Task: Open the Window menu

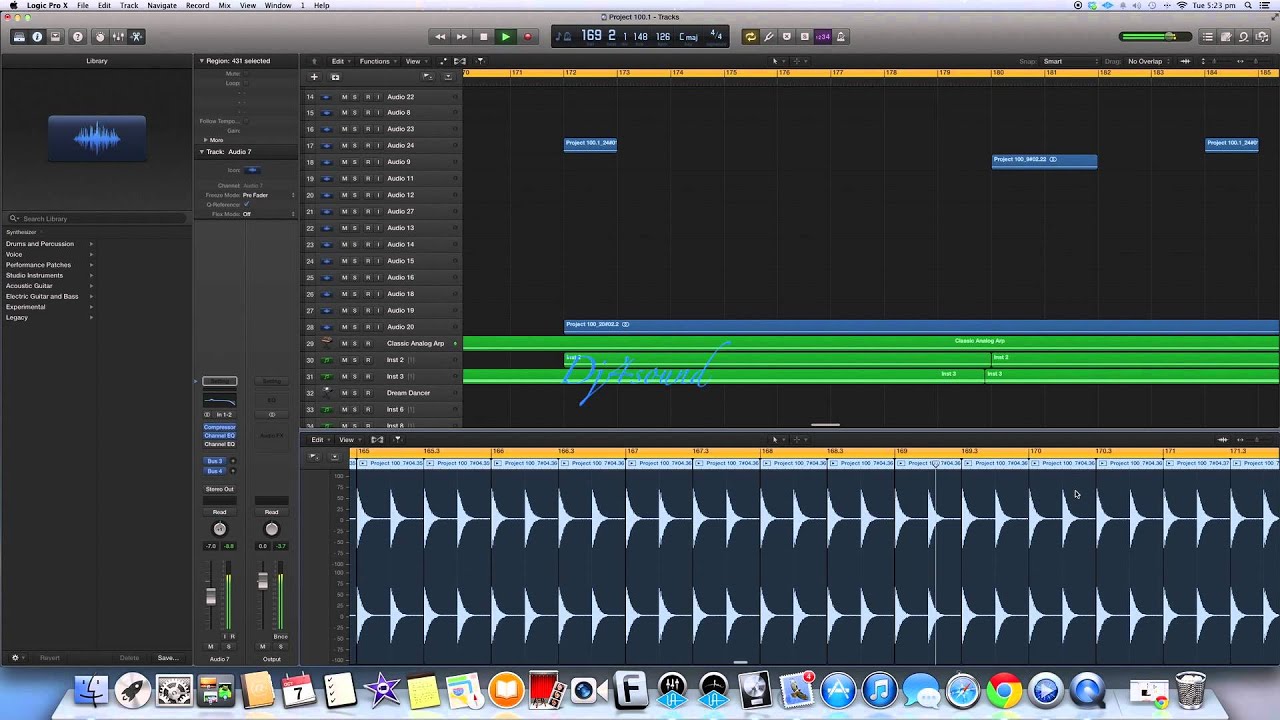Action: pyautogui.click(x=278, y=5)
